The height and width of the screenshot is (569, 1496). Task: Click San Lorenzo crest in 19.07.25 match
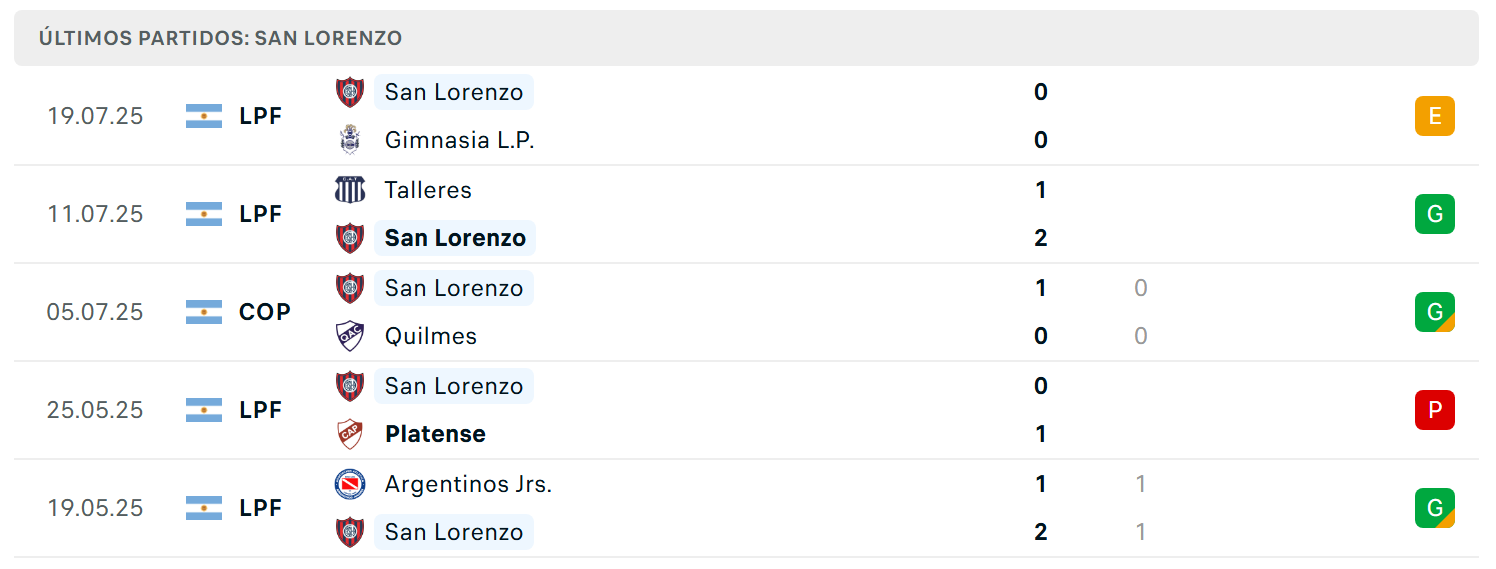(x=350, y=92)
